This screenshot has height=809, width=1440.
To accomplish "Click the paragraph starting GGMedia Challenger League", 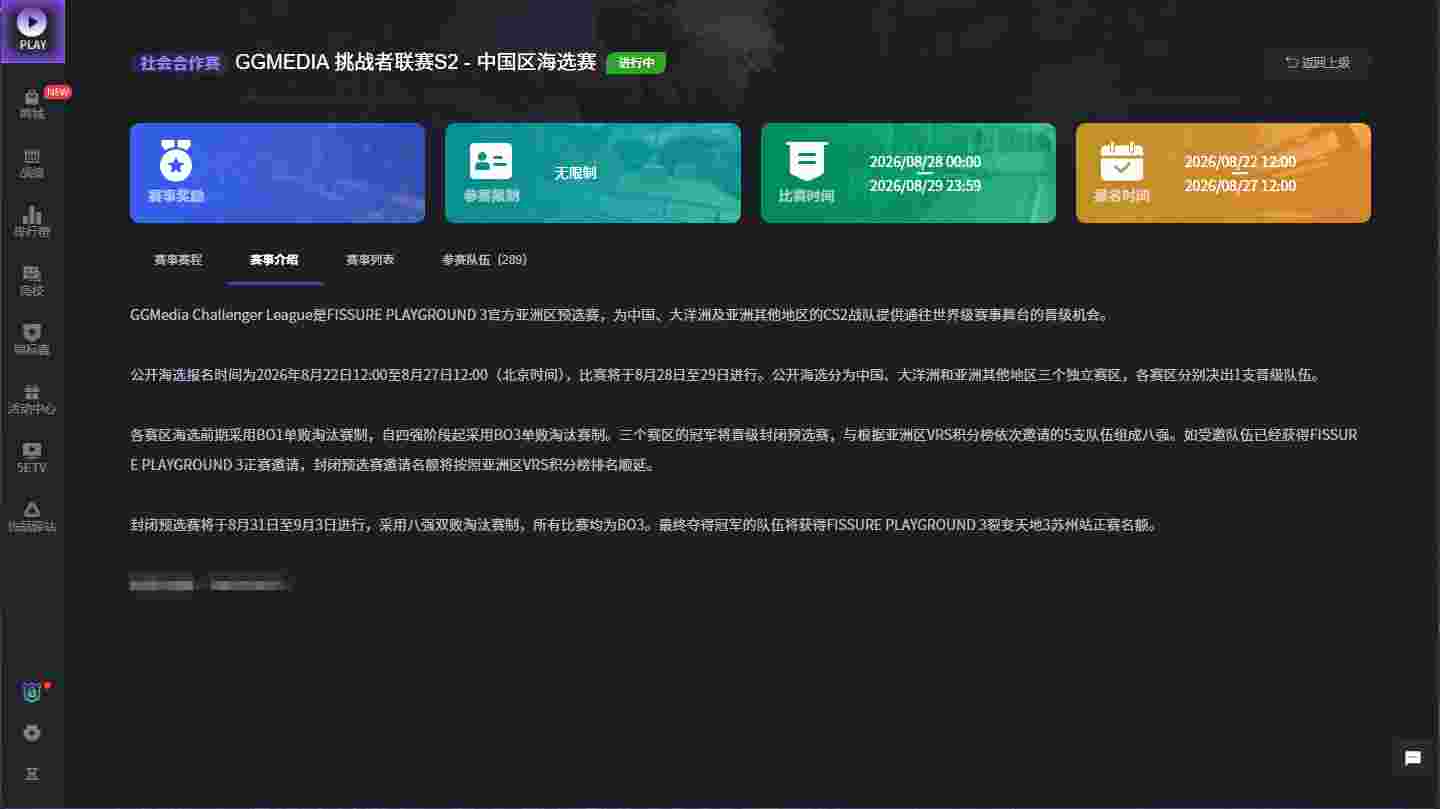I will point(619,315).
